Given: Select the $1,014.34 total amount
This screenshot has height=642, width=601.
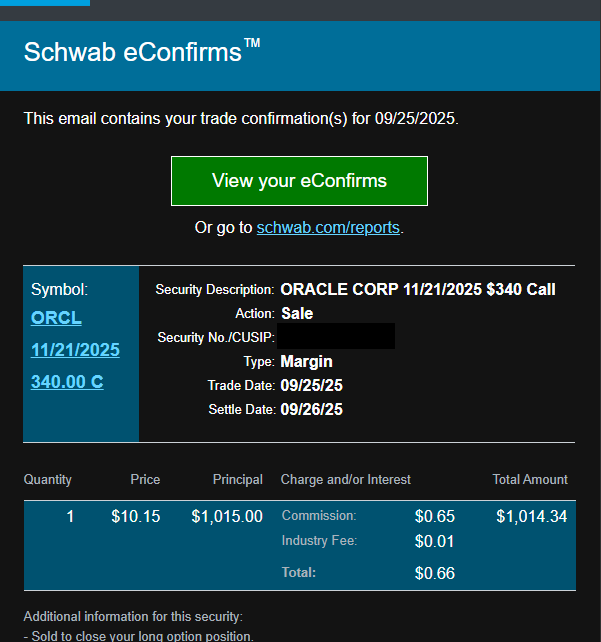Looking at the screenshot, I should pos(531,517).
